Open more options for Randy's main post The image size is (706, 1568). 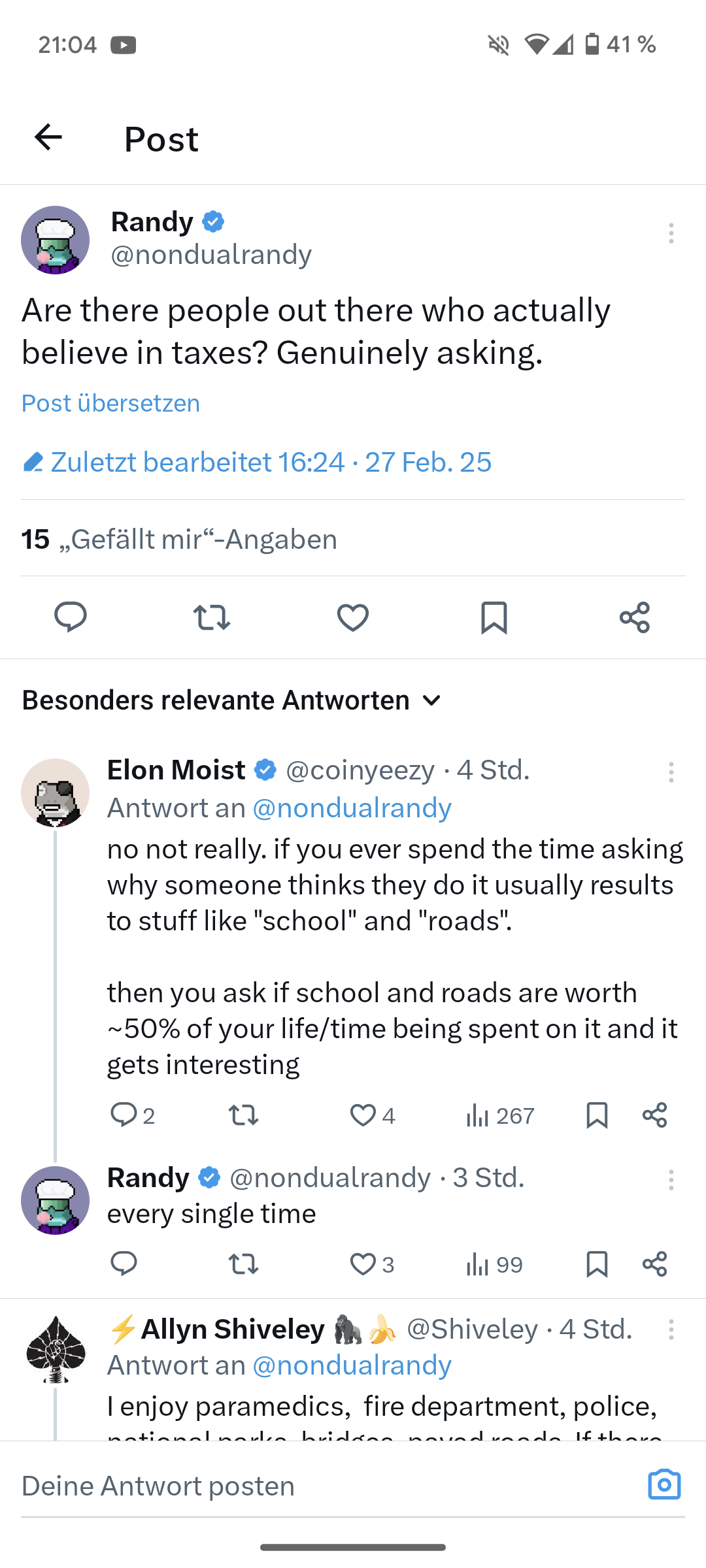coord(671,233)
